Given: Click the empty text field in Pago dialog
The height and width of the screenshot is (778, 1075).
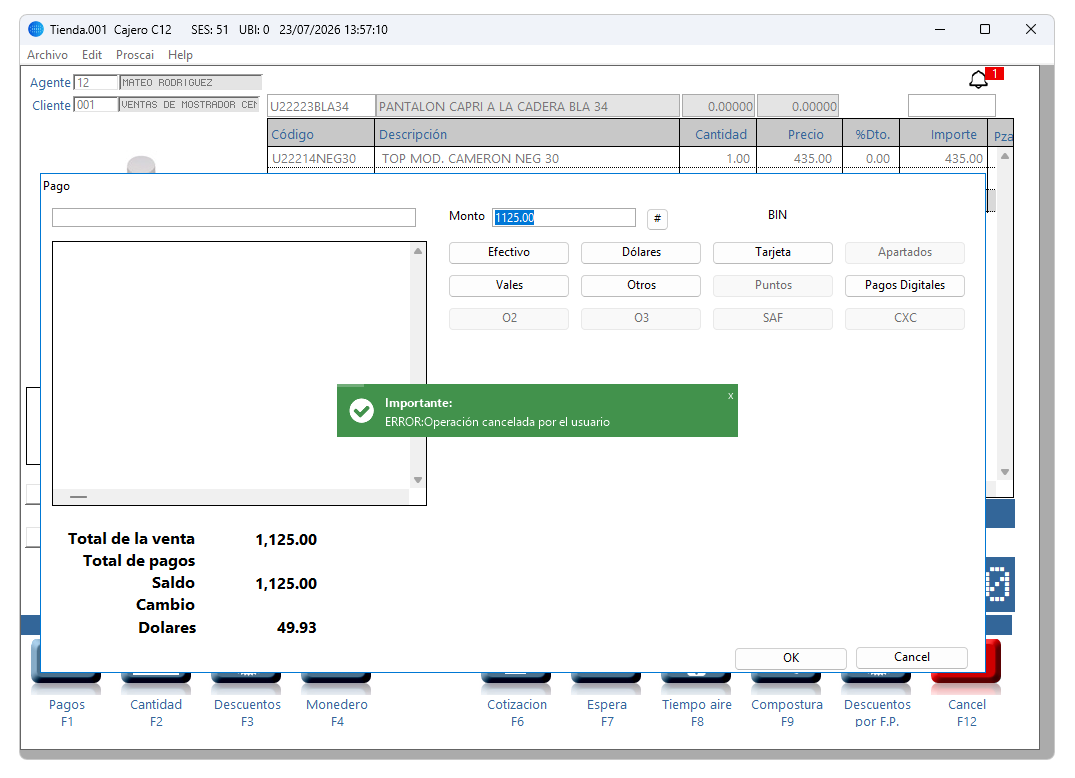Looking at the screenshot, I should pos(234,217).
